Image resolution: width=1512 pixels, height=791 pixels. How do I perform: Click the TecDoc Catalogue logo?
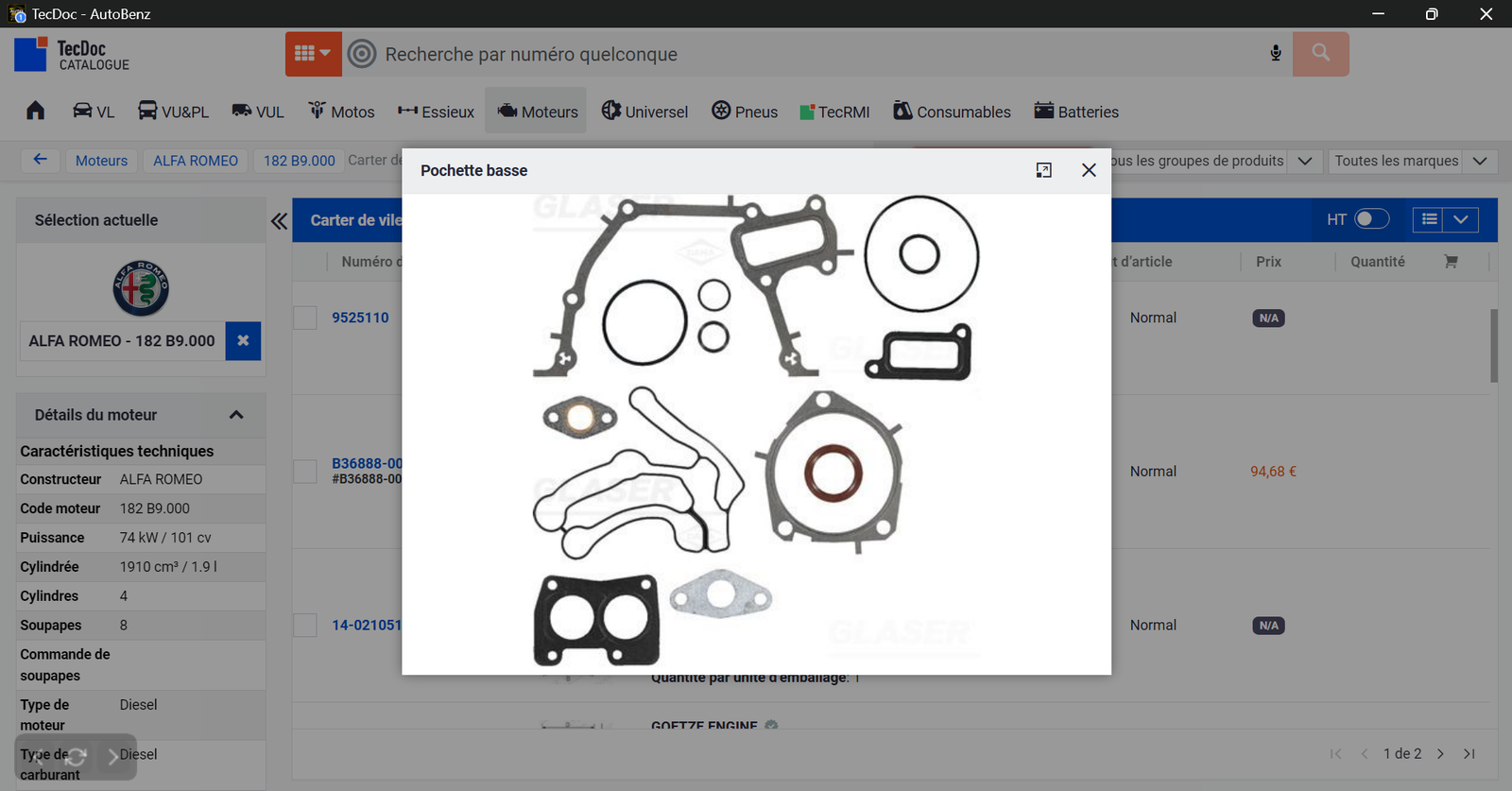(x=72, y=55)
